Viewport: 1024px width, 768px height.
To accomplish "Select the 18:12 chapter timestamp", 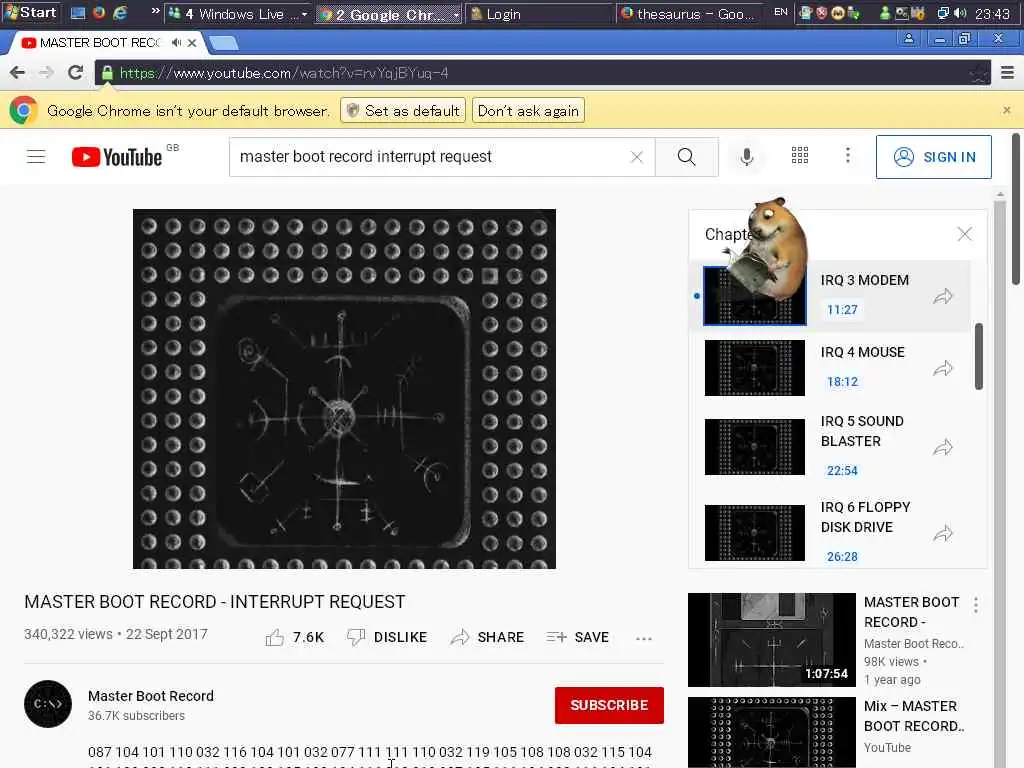I will click(x=842, y=381).
